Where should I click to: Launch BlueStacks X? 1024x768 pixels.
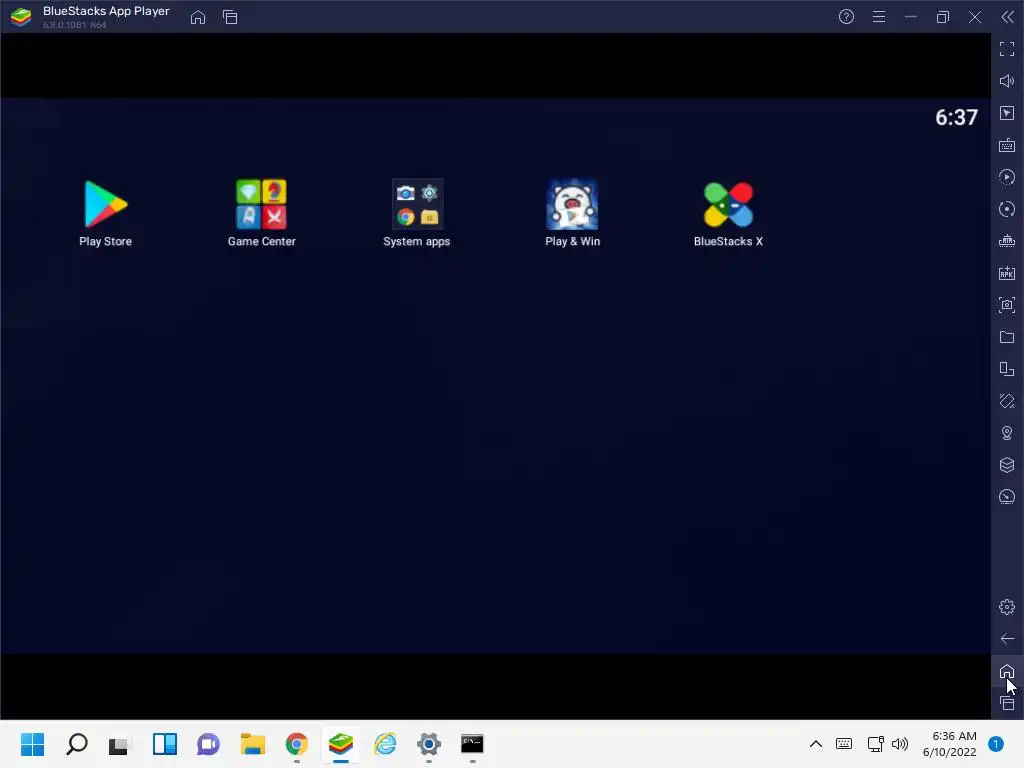728,213
